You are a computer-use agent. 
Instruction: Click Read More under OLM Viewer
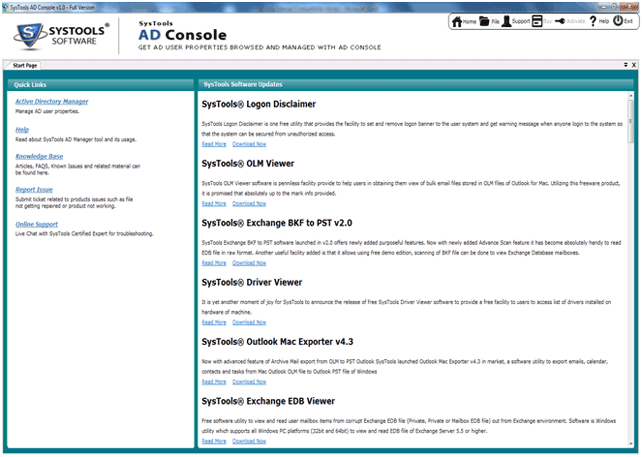point(214,204)
